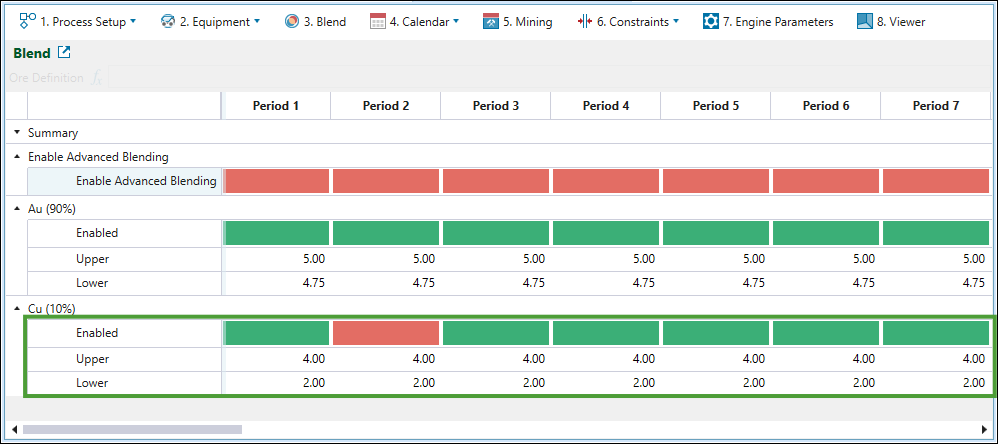
Task: Collapse the Au (90%) section
Action: pyautogui.click(x=16, y=208)
